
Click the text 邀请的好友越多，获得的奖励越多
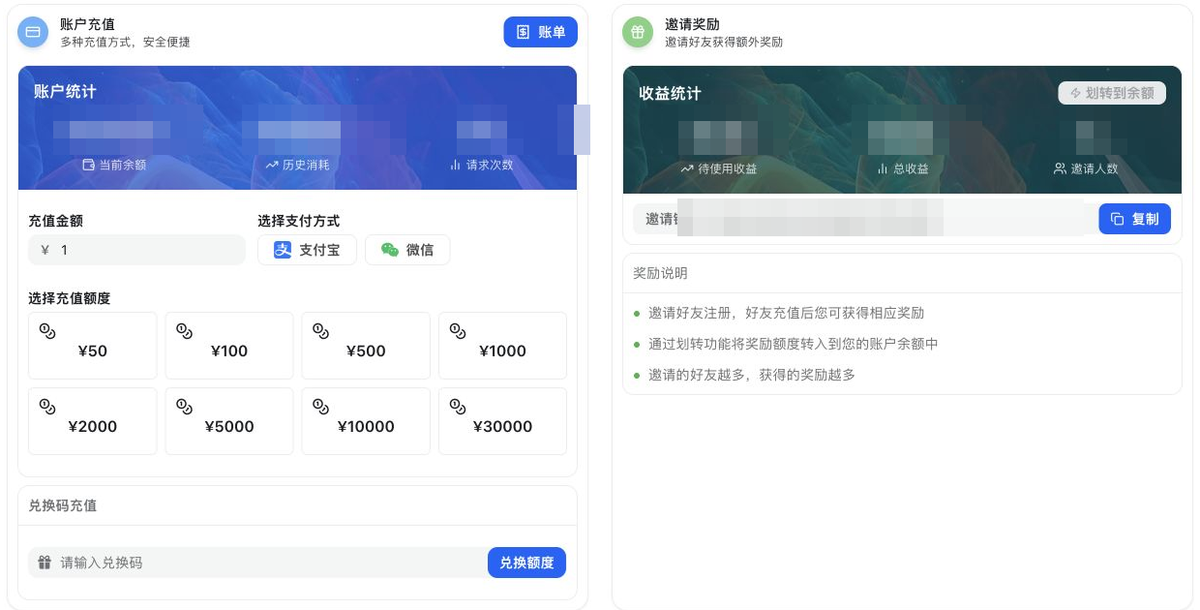(x=752, y=375)
